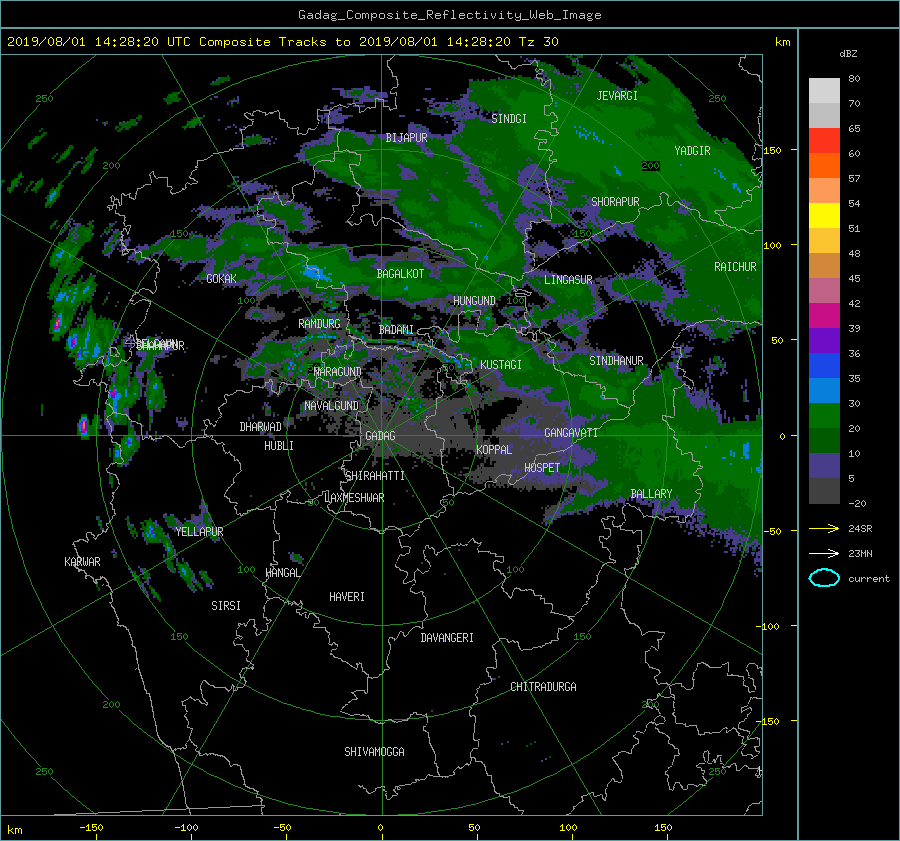Image resolution: width=900 pixels, height=841 pixels.
Task: Click the highlighted 200 range marker near YADGIR
Action: 650,166
